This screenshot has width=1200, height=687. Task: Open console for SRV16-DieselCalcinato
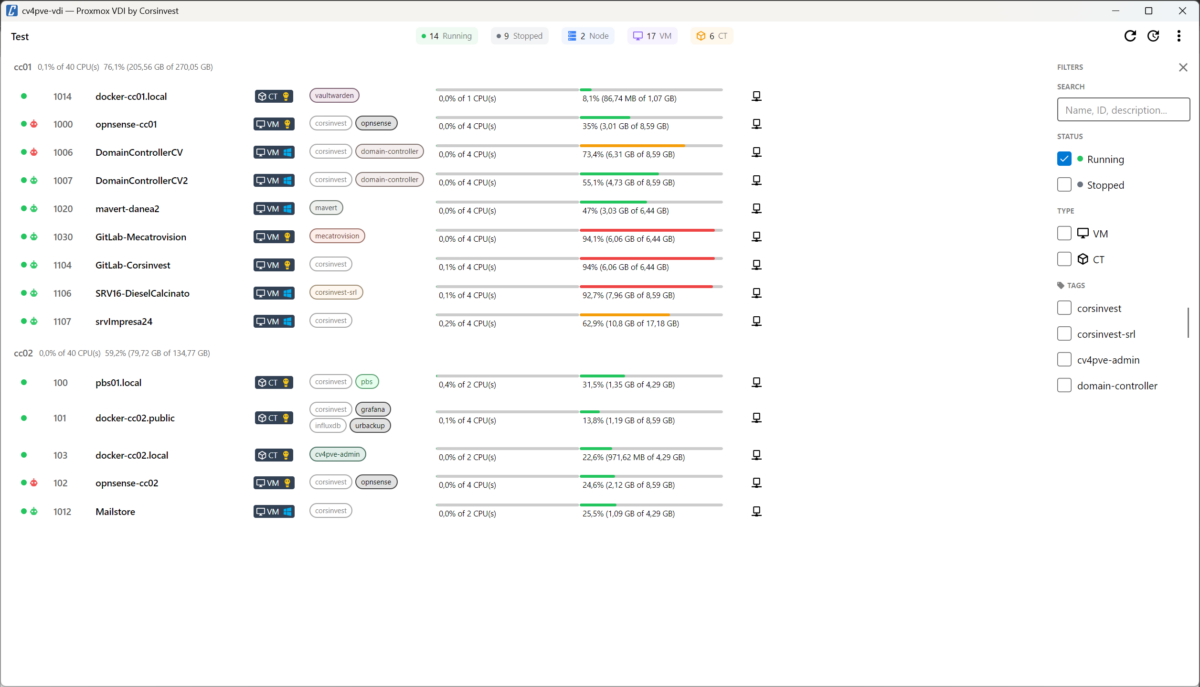(757, 293)
